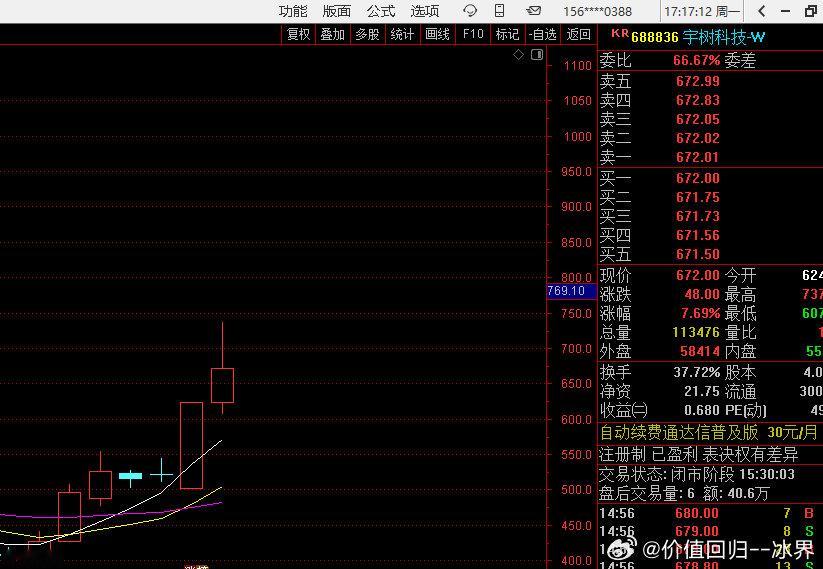Click the mobile phone icon in top bar
Image resolution: width=823 pixels, height=569 pixels.
coord(499,10)
